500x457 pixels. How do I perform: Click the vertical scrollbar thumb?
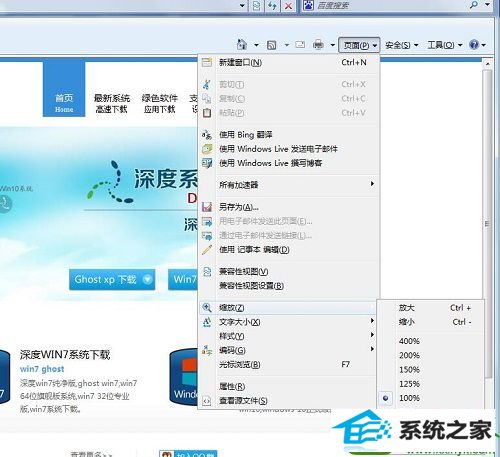pos(487,223)
